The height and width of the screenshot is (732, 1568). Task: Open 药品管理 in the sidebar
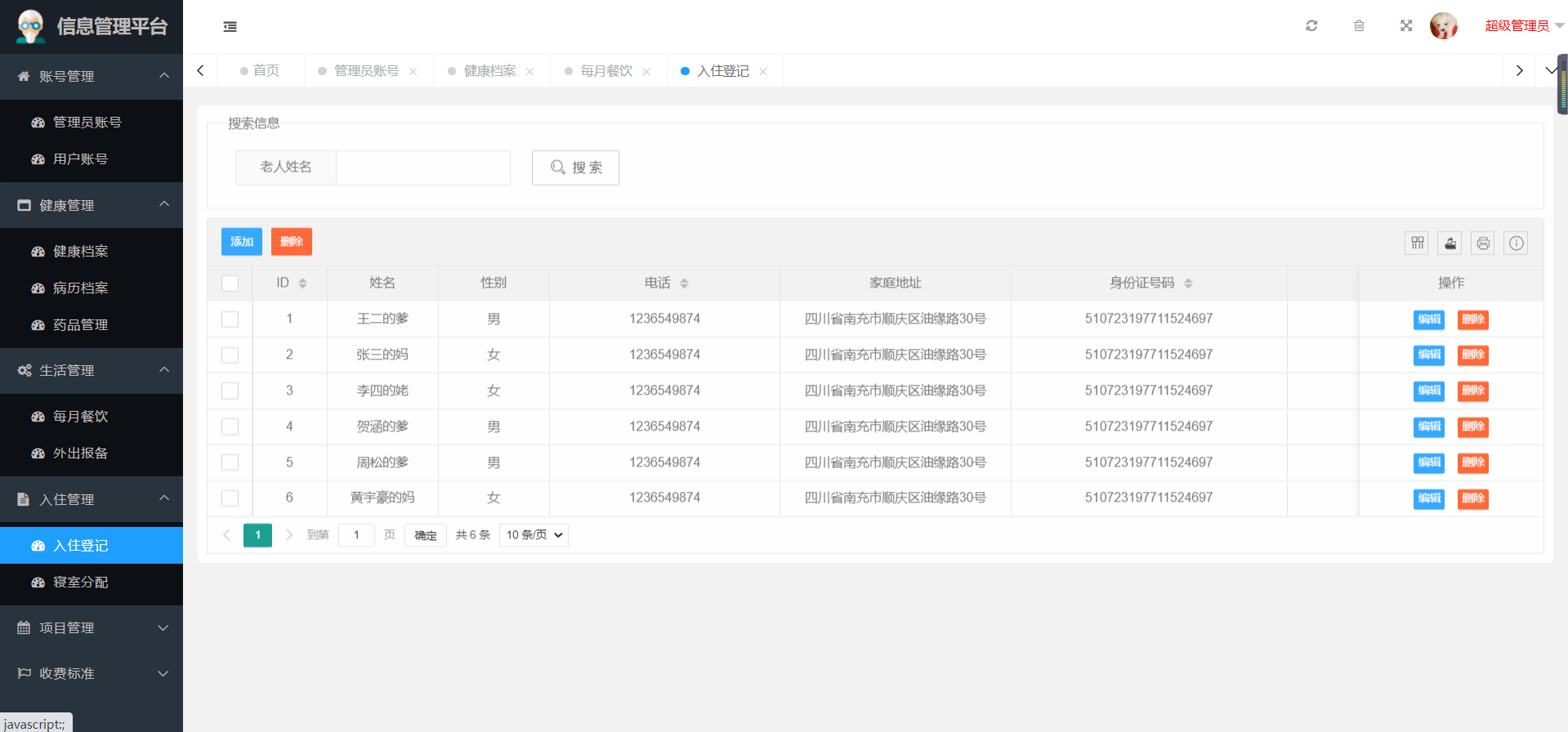tap(92, 324)
